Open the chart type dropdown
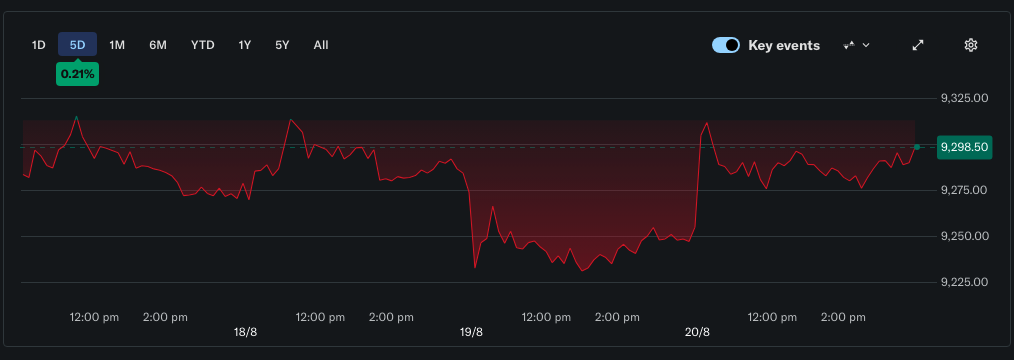Image resolution: width=1014 pixels, height=360 pixels. tap(857, 45)
